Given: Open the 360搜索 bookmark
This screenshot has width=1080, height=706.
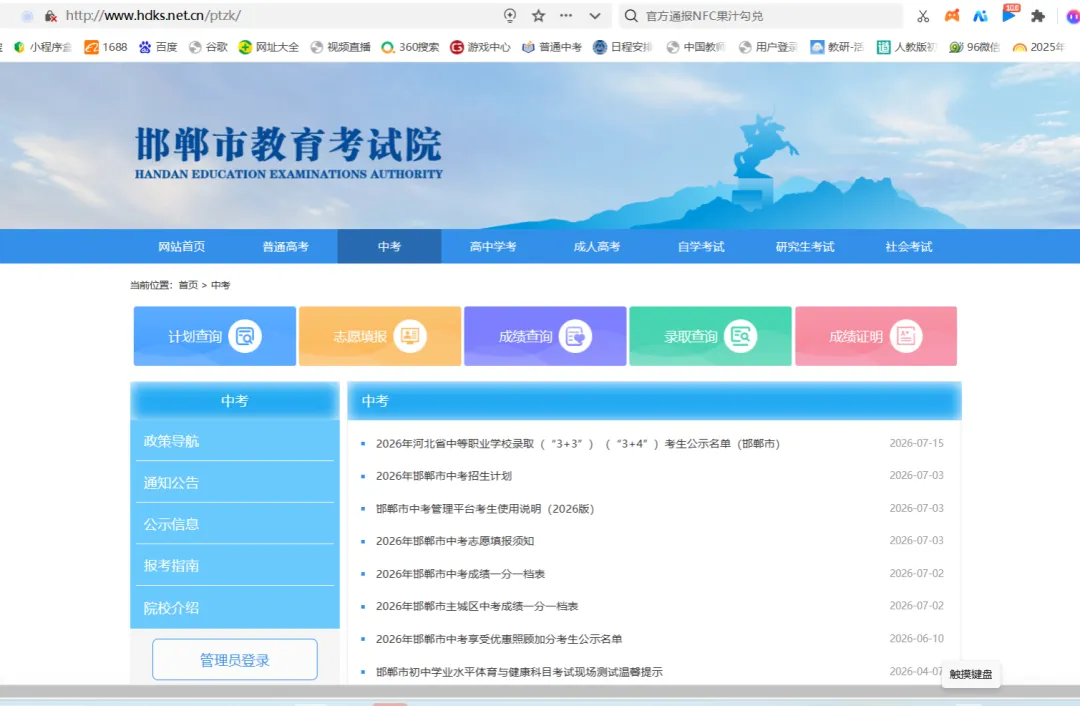Looking at the screenshot, I should pos(411,47).
